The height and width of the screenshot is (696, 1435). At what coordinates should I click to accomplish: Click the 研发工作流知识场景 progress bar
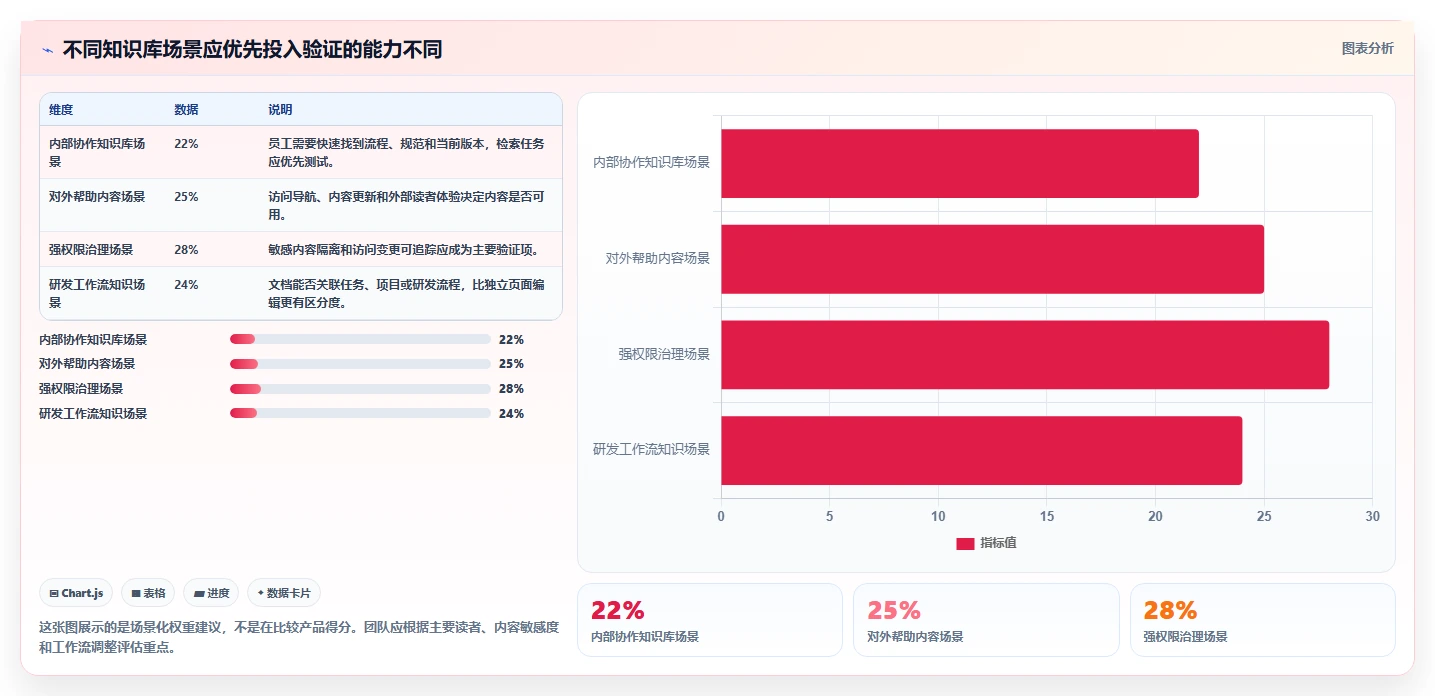pos(360,413)
